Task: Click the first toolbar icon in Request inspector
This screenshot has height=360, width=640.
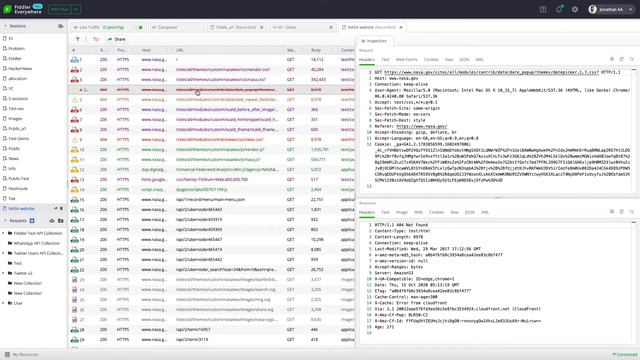Action: click(612, 59)
